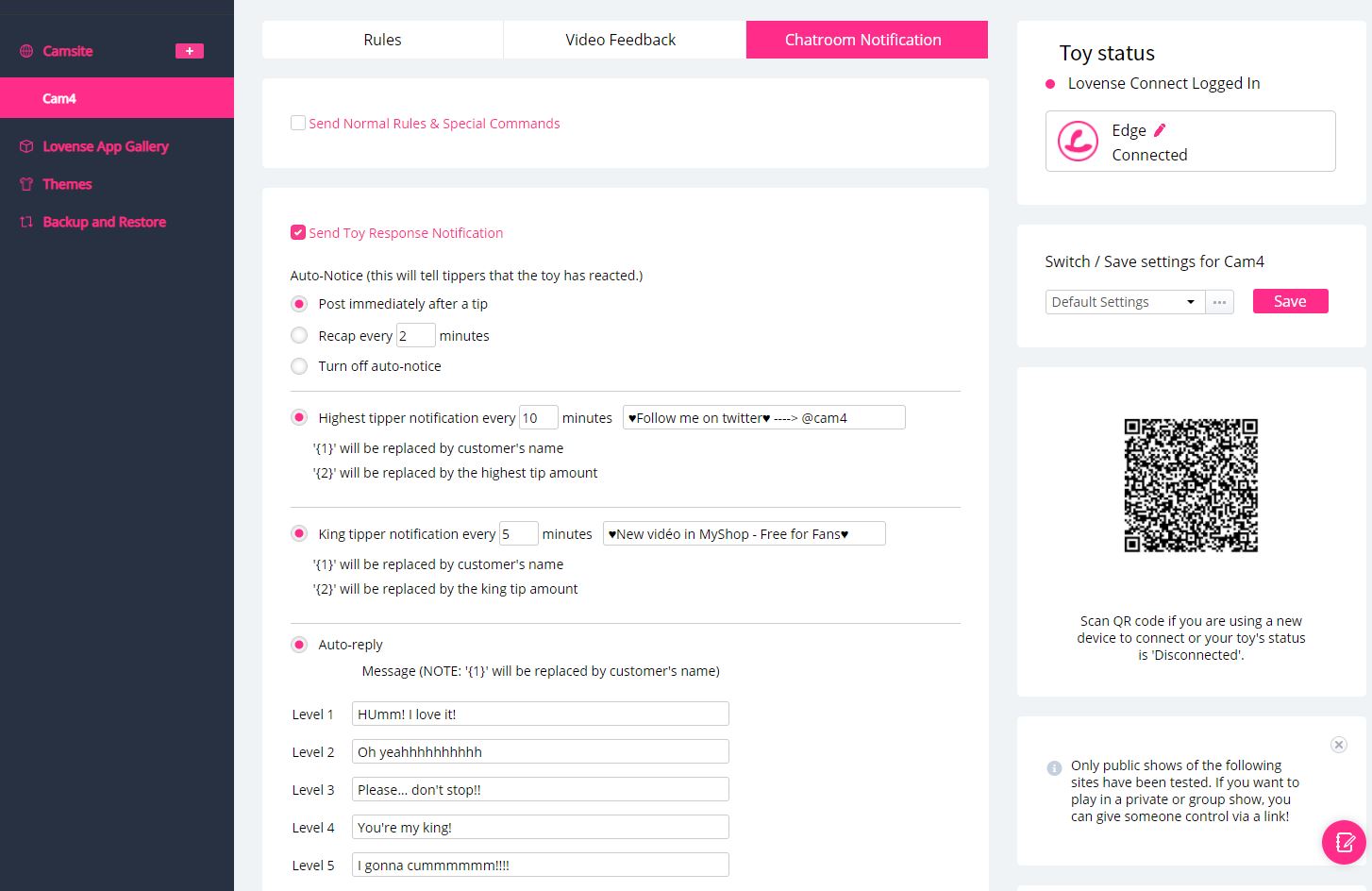
Task: Enable Send Normal Rules & Special Commands
Action: [x=298, y=123]
